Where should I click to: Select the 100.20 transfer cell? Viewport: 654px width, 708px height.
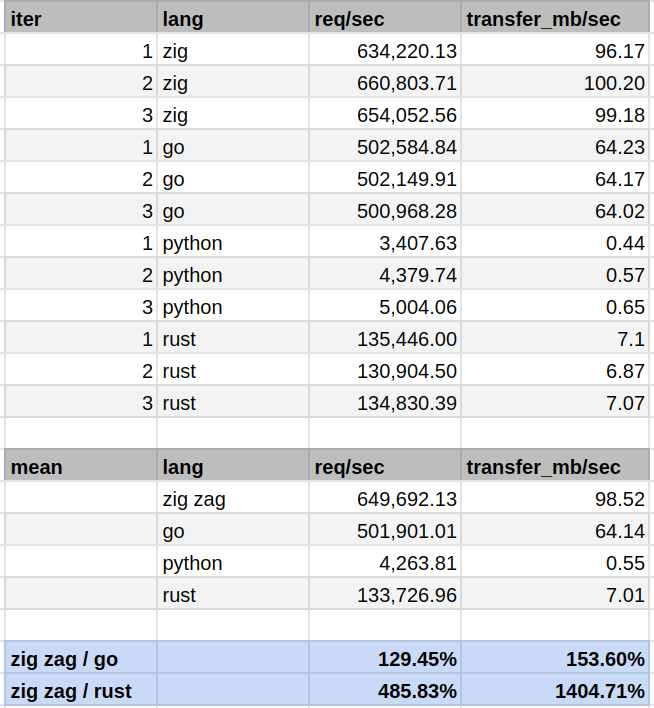pyautogui.click(x=556, y=83)
